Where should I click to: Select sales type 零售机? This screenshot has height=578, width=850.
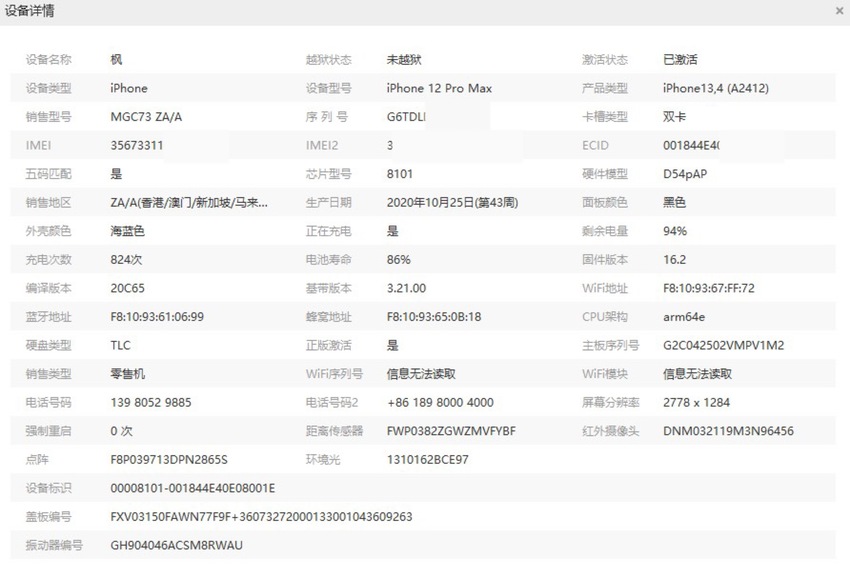click(x=127, y=374)
